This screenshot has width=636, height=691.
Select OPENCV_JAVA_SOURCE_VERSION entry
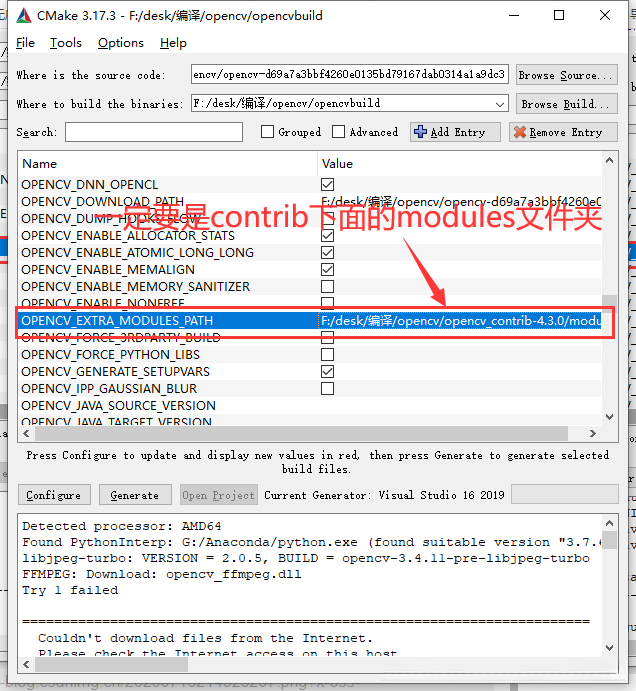point(118,405)
